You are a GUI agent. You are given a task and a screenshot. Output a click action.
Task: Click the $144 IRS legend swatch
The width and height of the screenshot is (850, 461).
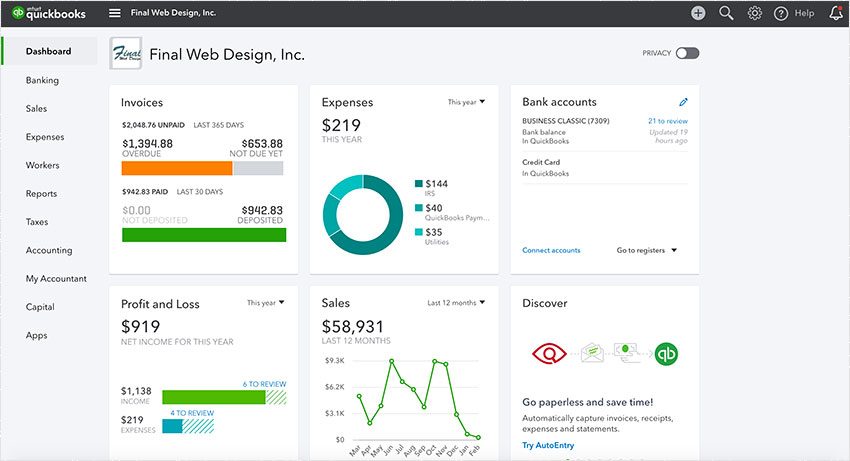418,183
